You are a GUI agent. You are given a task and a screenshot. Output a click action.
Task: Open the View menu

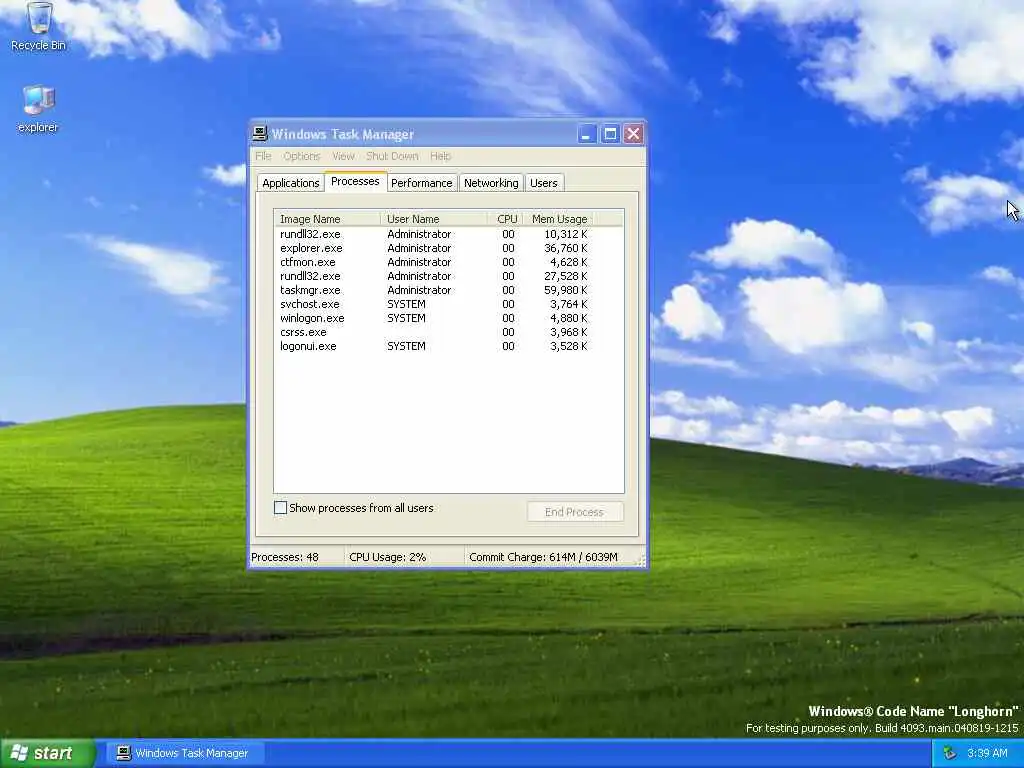coord(343,156)
